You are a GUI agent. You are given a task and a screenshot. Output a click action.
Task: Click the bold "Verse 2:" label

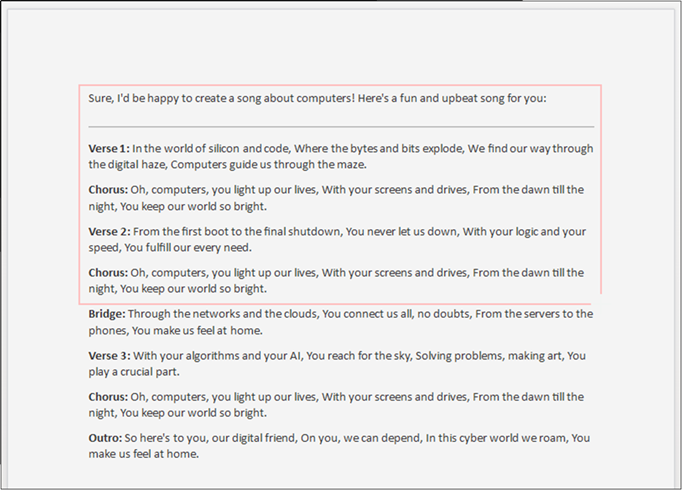click(x=109, y=231)
